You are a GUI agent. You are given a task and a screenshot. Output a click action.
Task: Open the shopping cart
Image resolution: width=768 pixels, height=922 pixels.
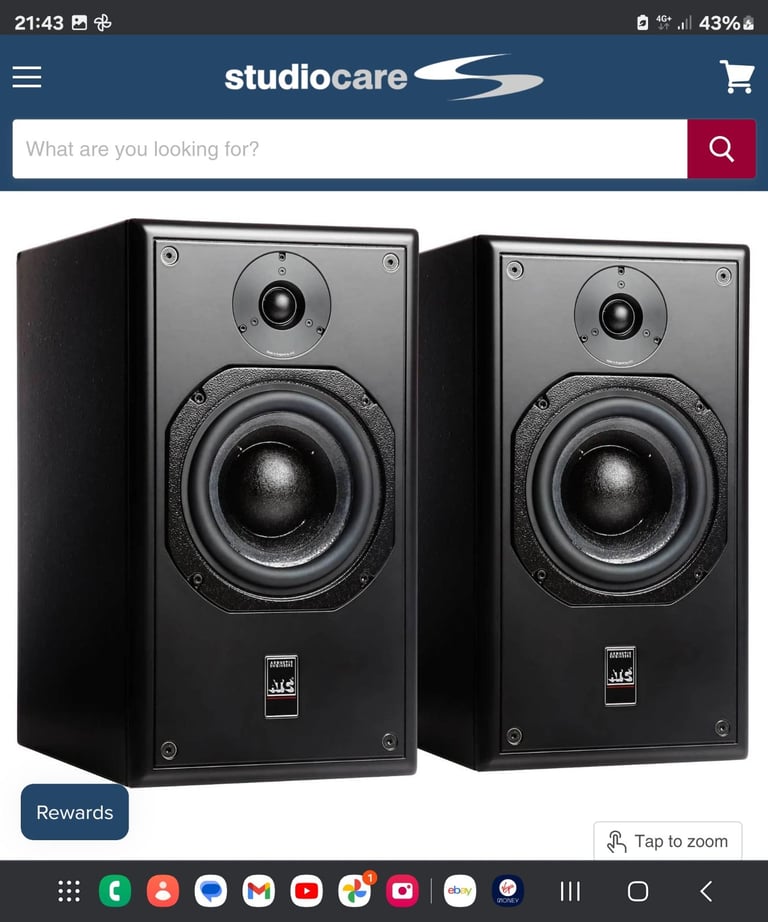click(x=737, y=76)
